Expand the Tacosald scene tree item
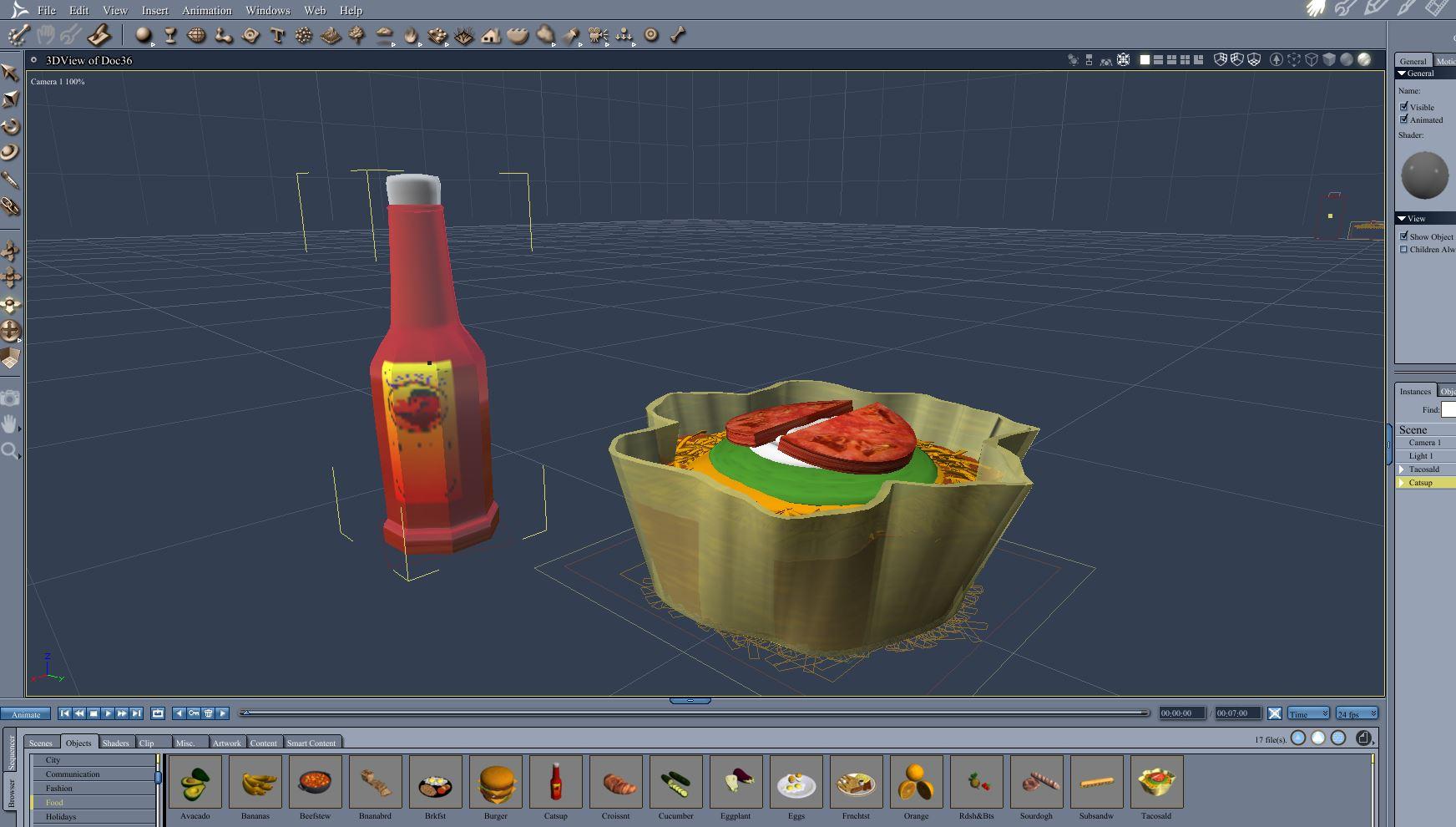 [x=1402, y=469]
